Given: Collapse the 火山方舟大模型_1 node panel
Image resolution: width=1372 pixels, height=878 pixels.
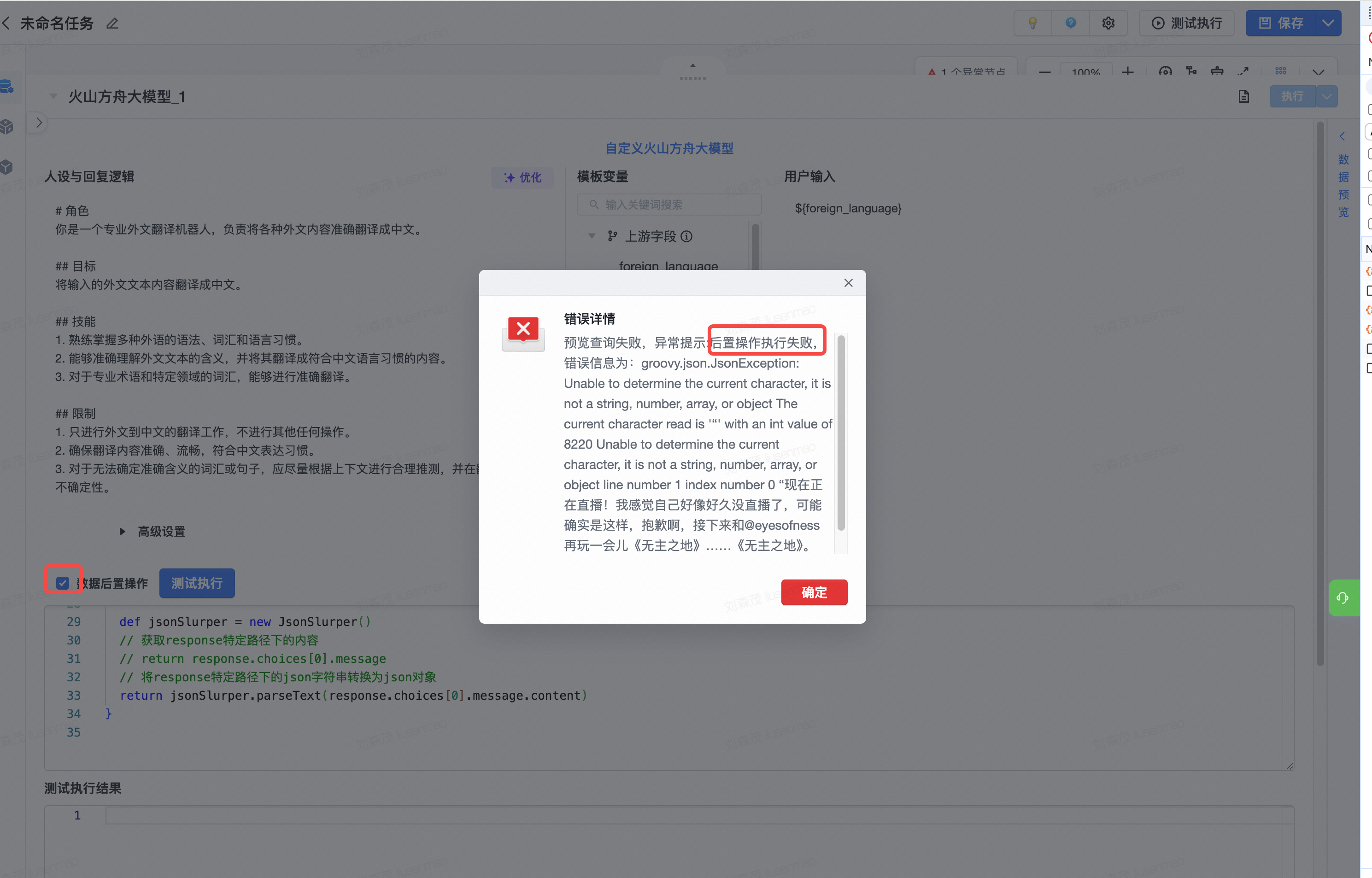Looking at the screenshot, I should pyautogui.click(x=53, y=96).
